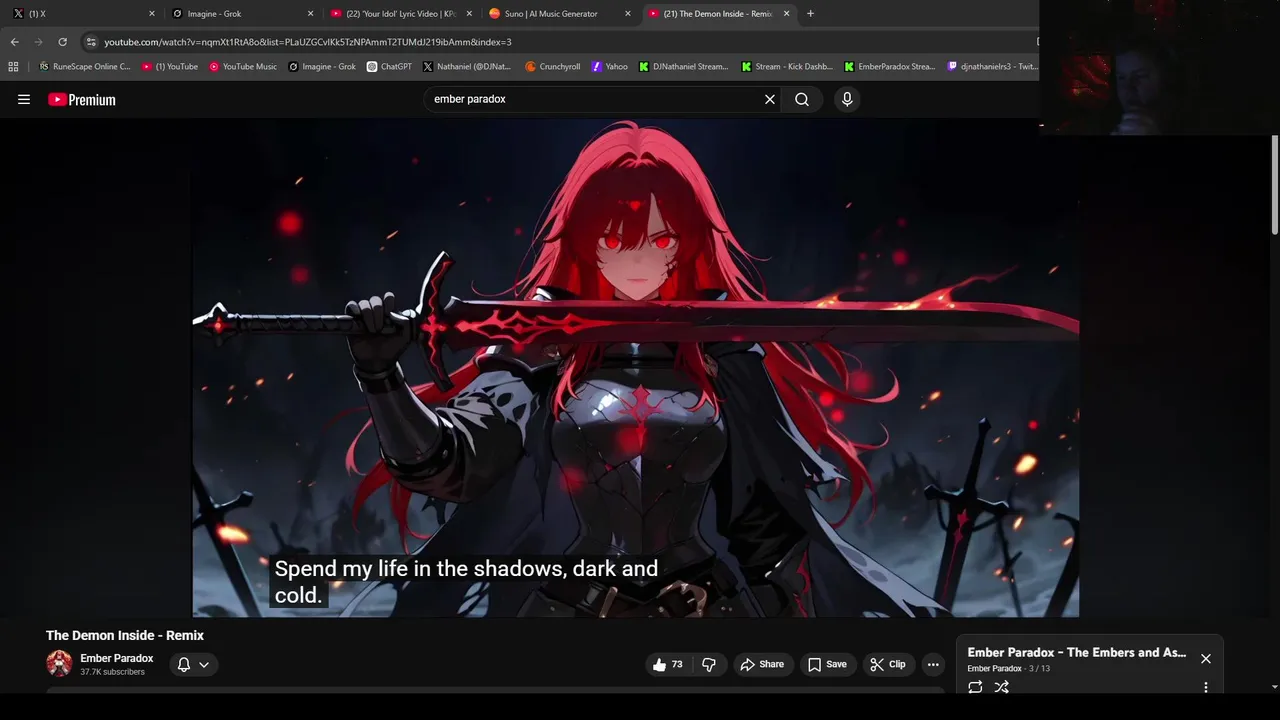Open playlist title Ember Paradox – The Embers
The width and height of the screenshot is (1280, 720).
tap(1077, 652)
